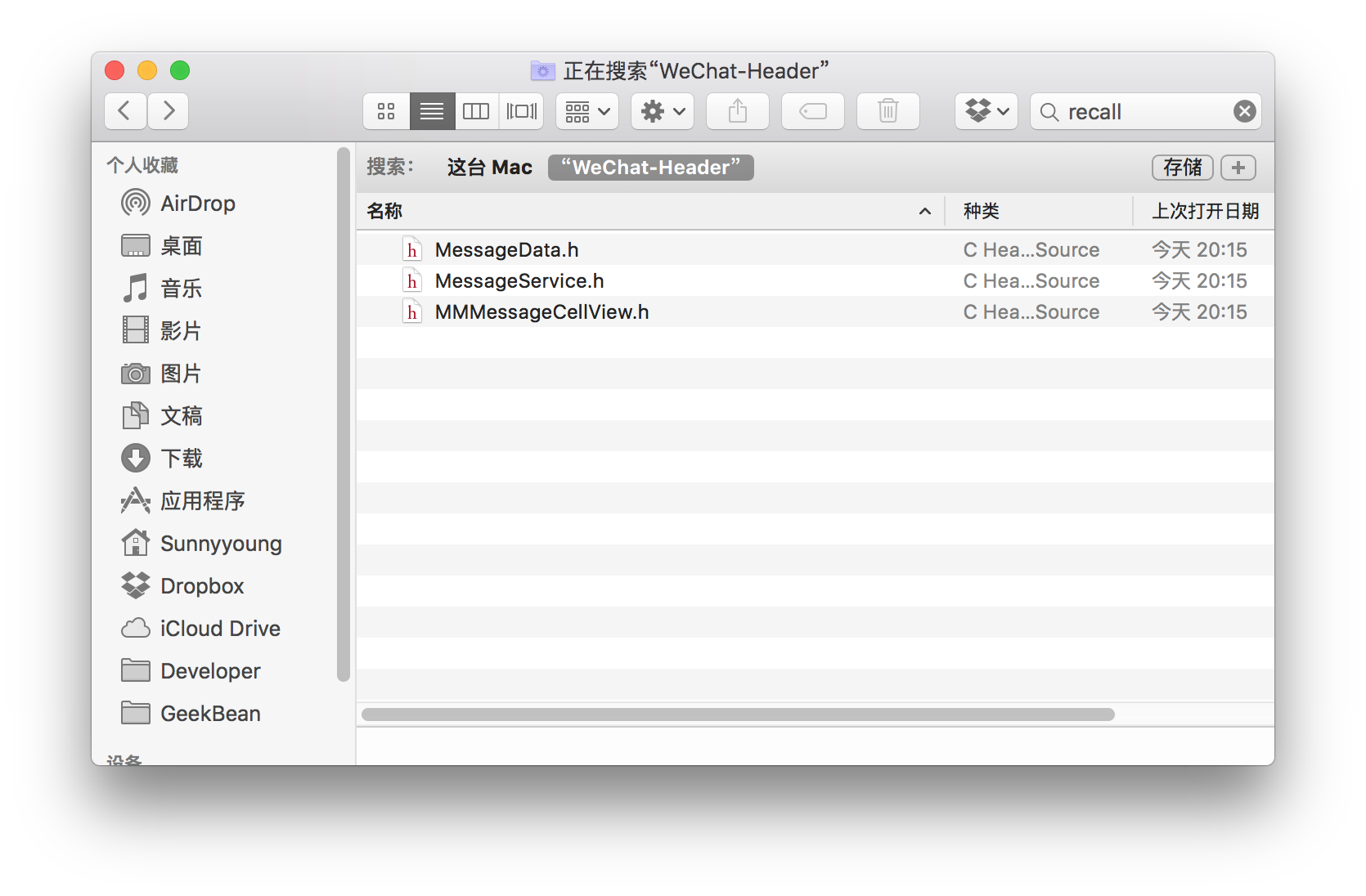This screenshot has width=1366, height=896.
Task: Switch to column view mode
Action: pyautogui.click(x=476, y=111)
